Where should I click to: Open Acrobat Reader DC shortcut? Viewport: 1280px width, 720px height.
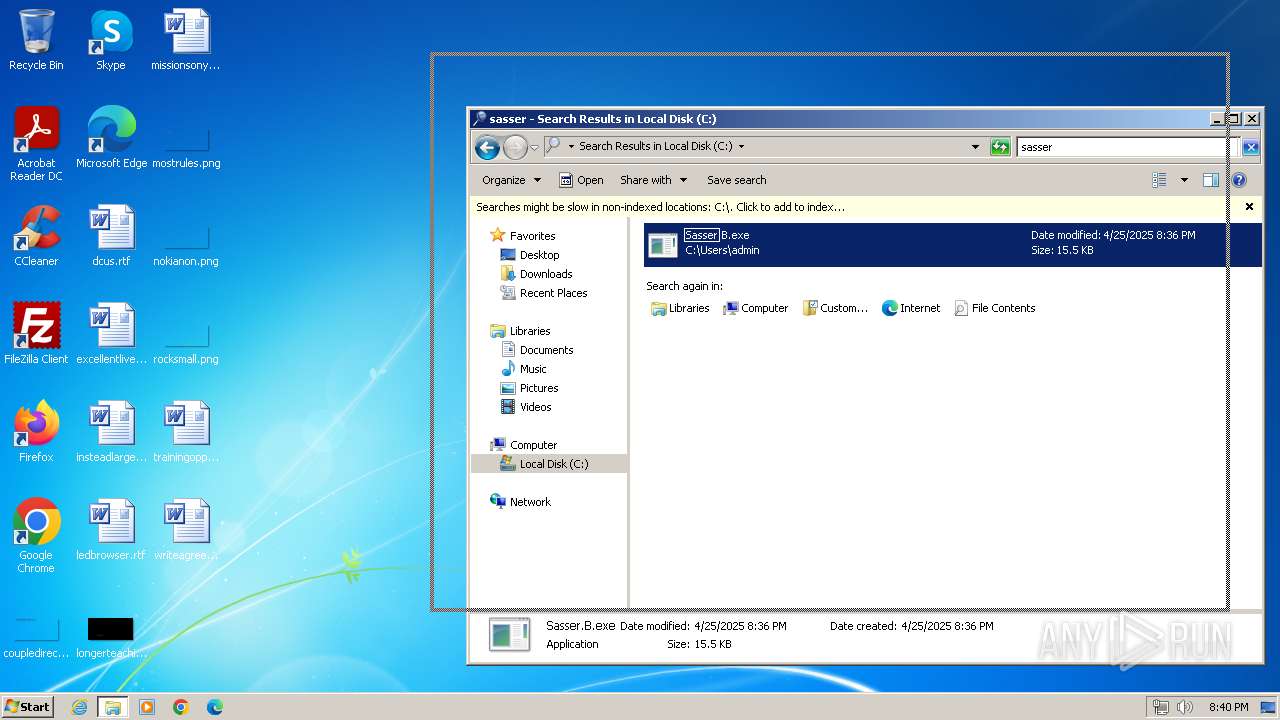point(36,143)
